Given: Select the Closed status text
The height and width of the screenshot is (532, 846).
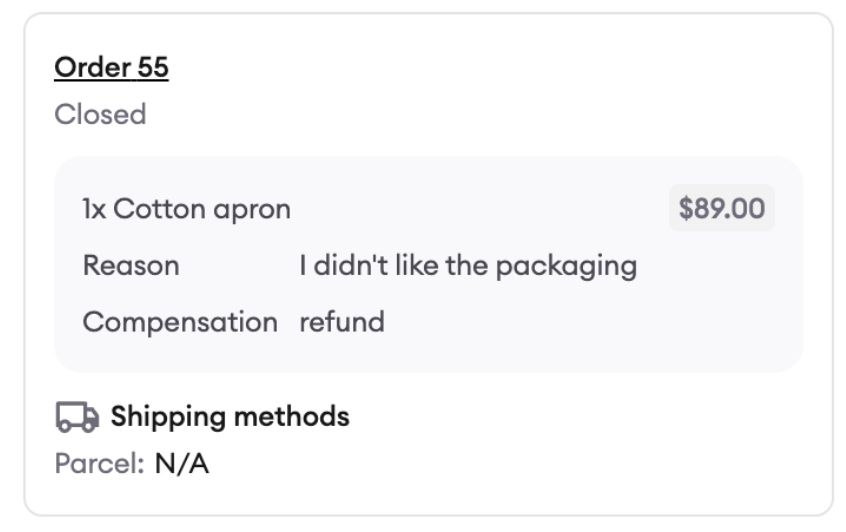Looking at the screenshot, I should point(100,114).
